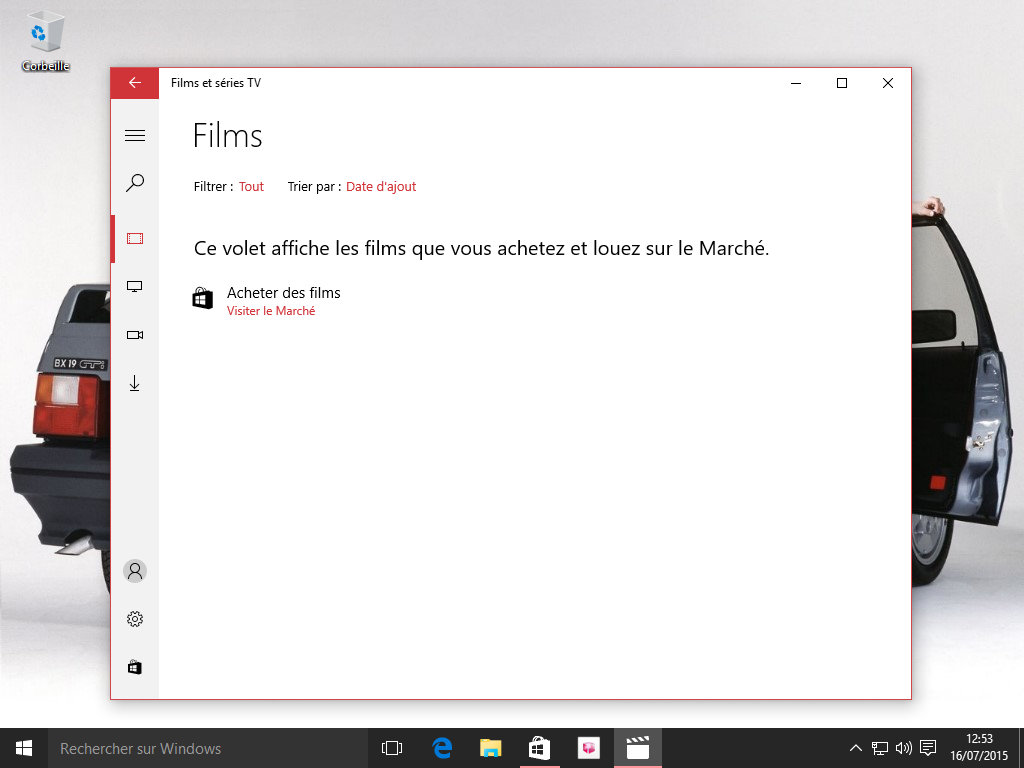Open the Store bag icon in sidebar
The height and width of the screenshot is (768, 1024).
(x=135, y=667)
